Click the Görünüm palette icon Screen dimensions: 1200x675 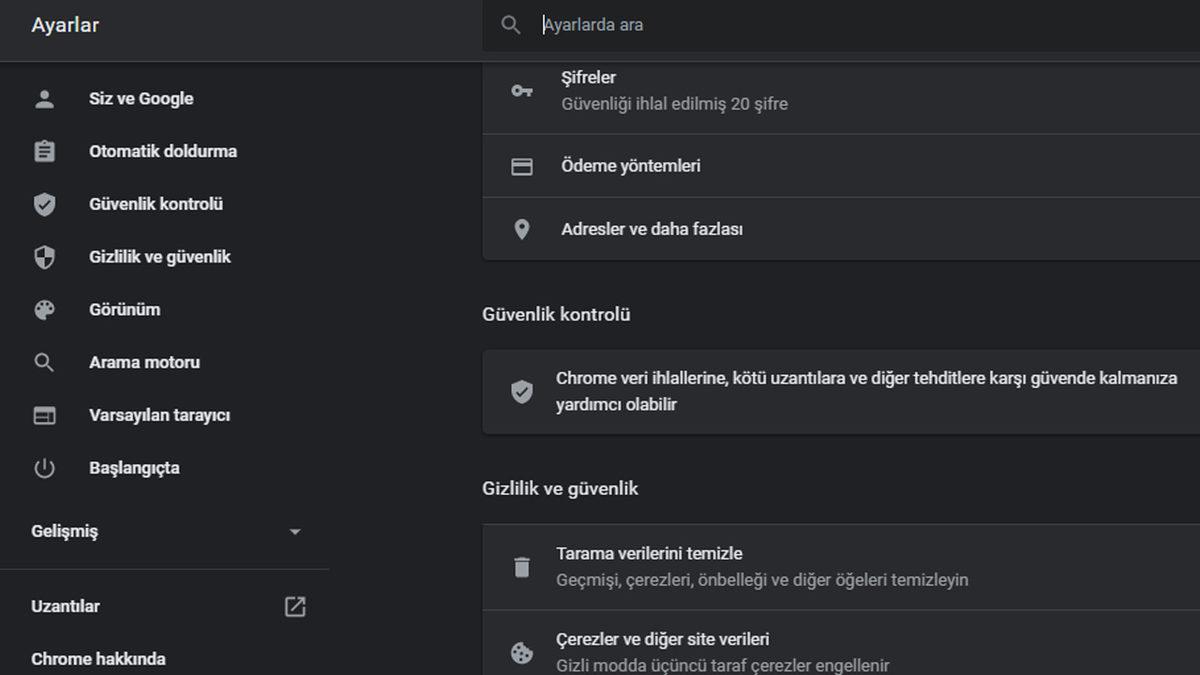[44, 309]
